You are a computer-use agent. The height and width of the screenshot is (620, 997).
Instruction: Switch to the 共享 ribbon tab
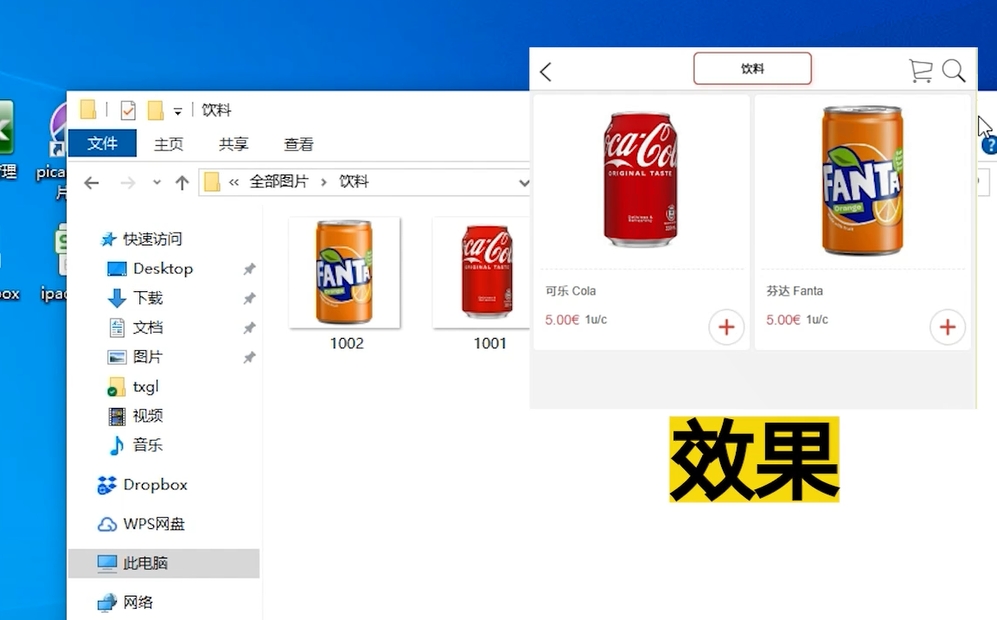click(233, 144)
